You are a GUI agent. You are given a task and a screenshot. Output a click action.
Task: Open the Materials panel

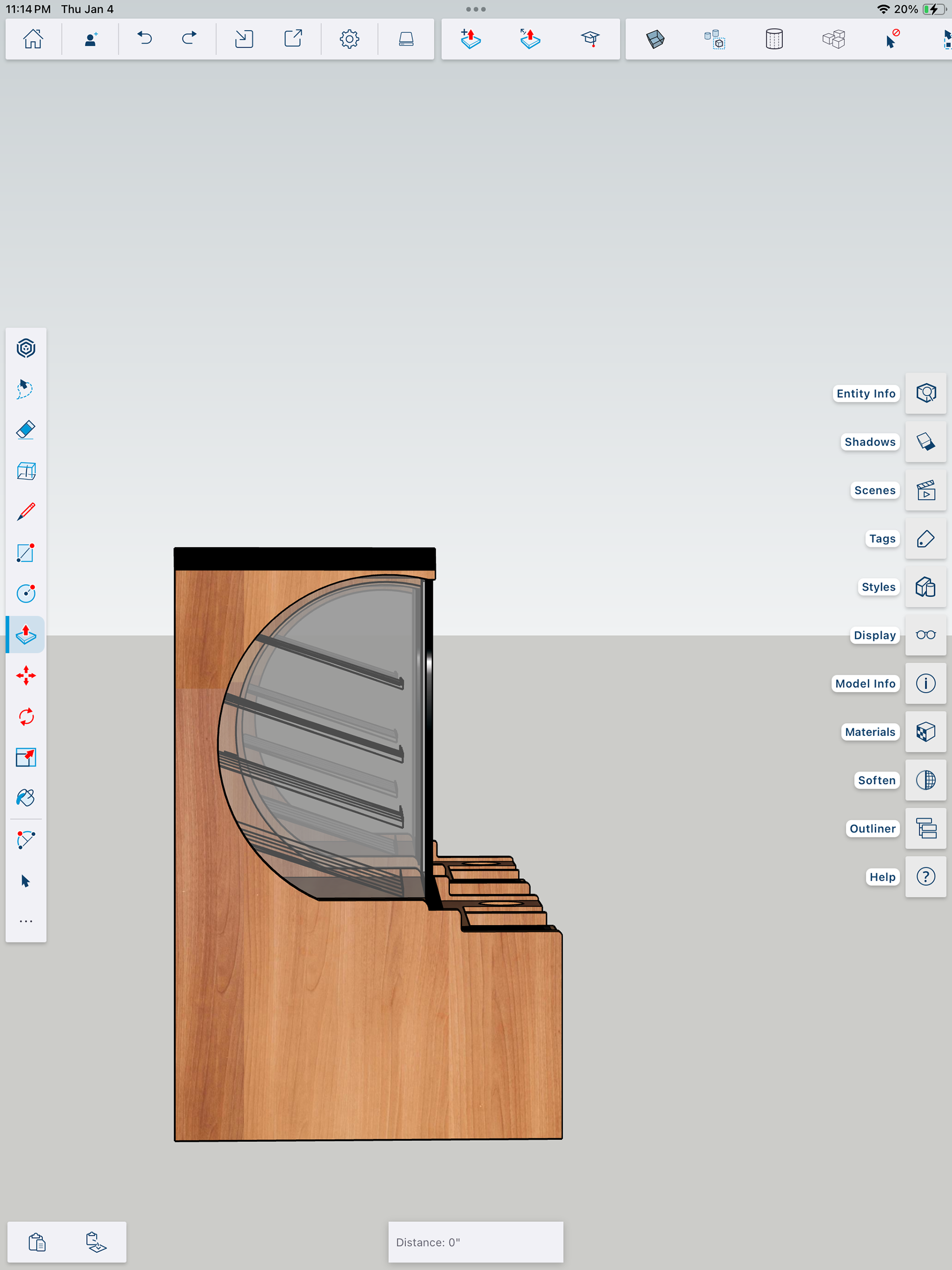pyautogui.click(x=925, y=731)
